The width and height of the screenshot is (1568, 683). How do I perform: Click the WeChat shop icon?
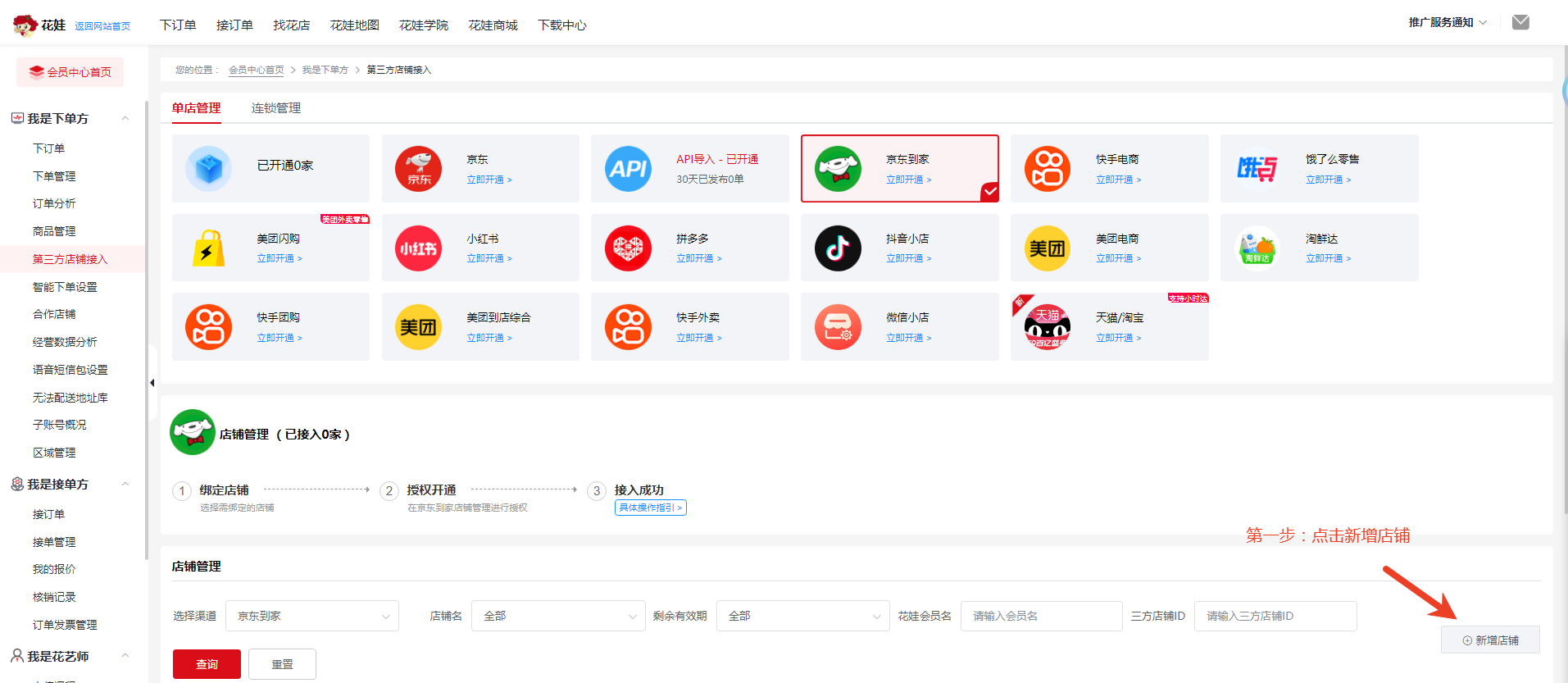pyautogui.click(x=838, y=327)
